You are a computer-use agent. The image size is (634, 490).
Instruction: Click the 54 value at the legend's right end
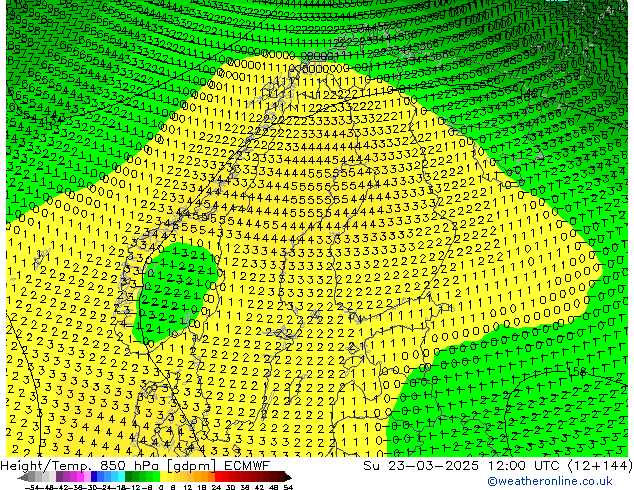point(288,488)
